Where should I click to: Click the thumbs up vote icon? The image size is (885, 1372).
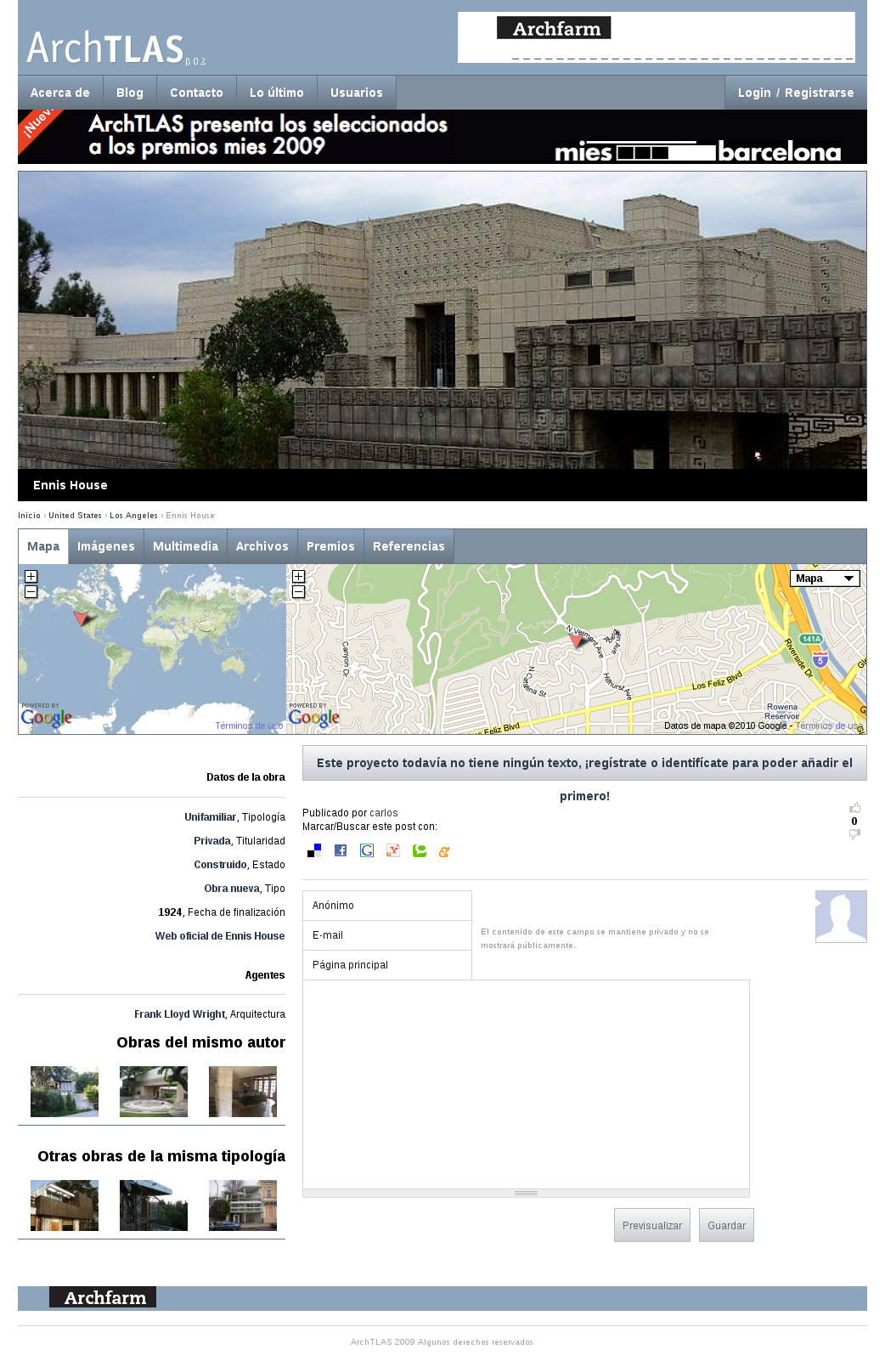(x=854, y=808)
